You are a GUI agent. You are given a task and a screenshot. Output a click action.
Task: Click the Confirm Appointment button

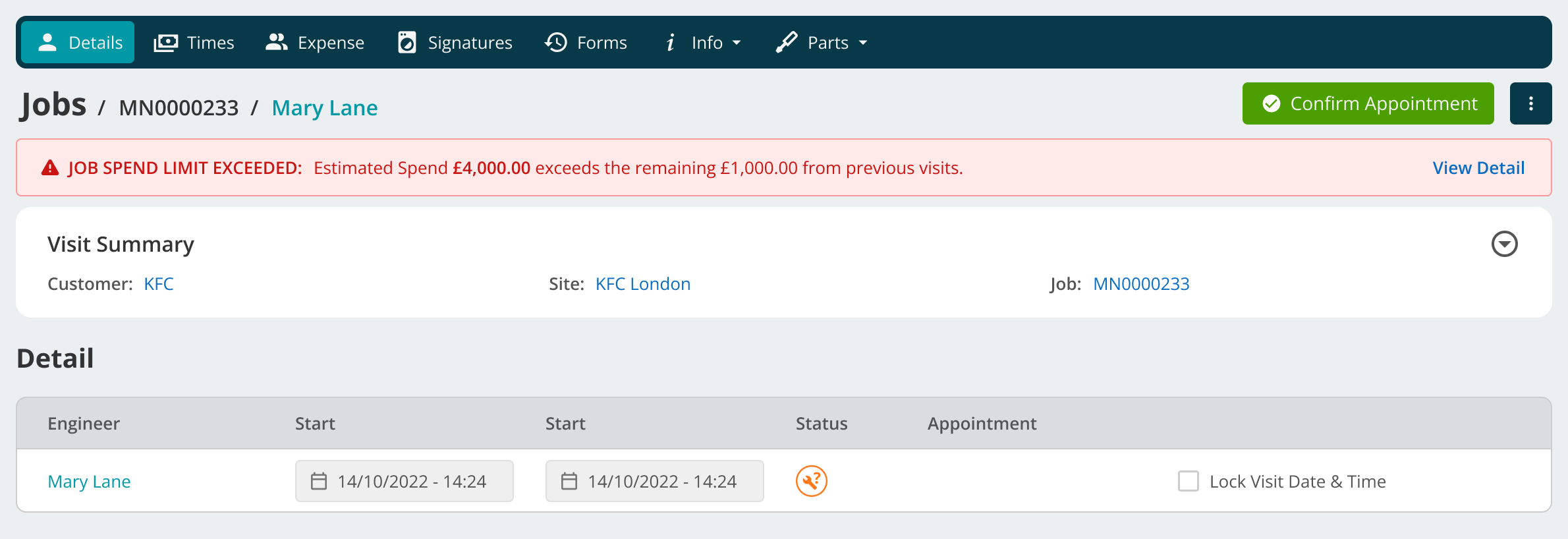coord(1368,103)
